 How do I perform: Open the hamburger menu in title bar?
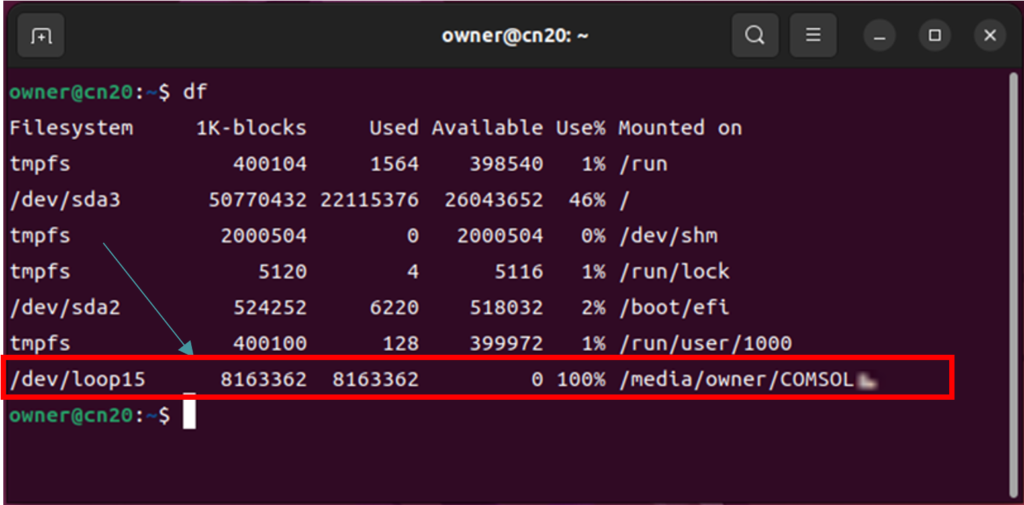(x=813, y=36)
